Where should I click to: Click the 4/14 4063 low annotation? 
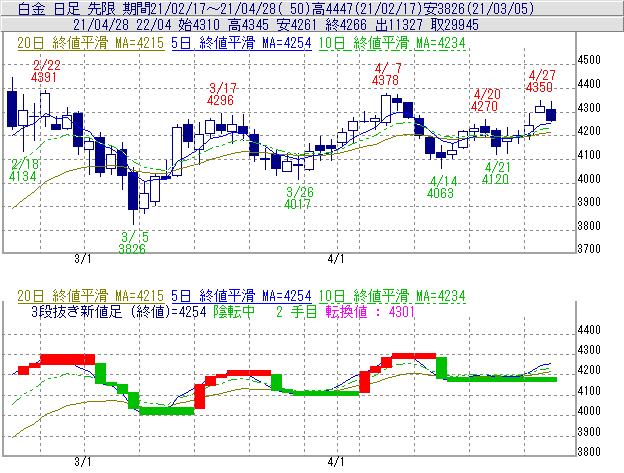(442, 187)
